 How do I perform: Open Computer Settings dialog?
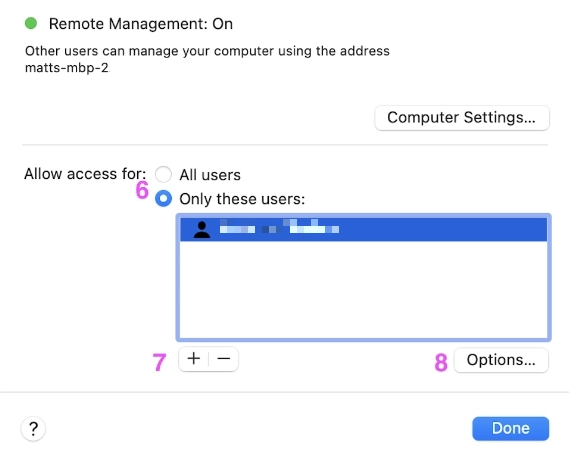tap(462, 118)
